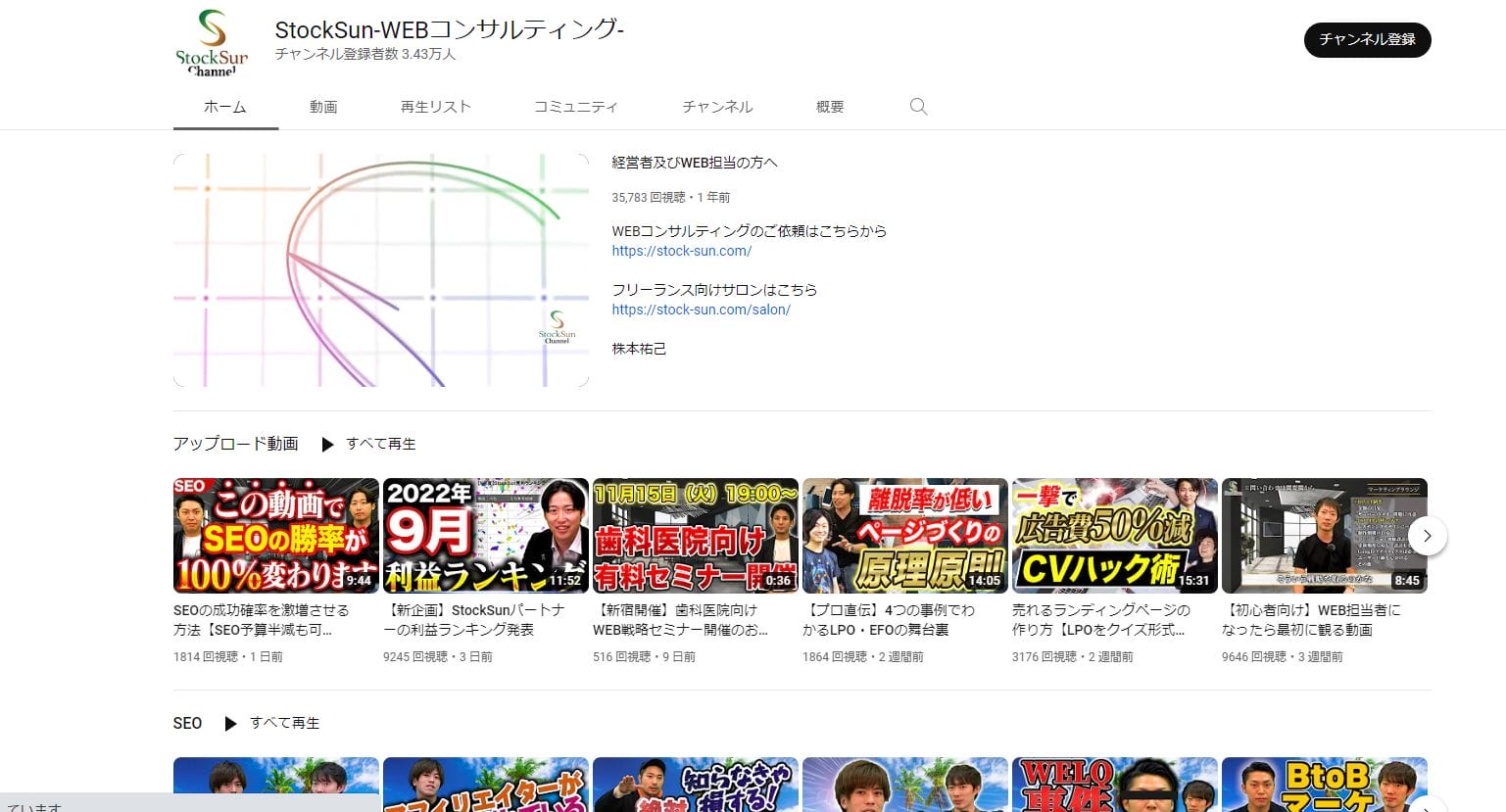The width and height of the screenshot is (1506, 812).
Task: Open the コミュニティ tab
Action: click(x=576, y=107)
